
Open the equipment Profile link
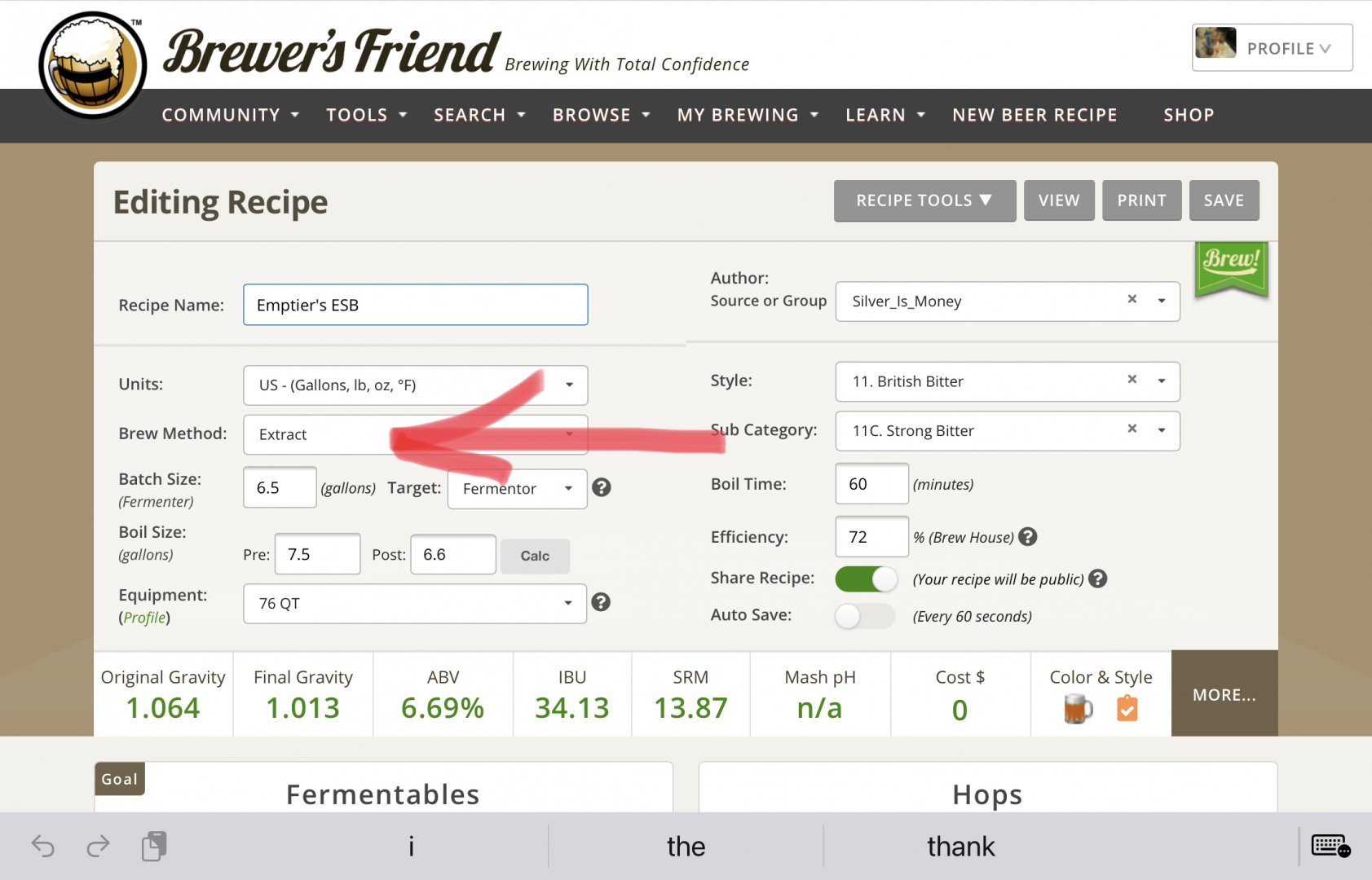pos(145,618)
